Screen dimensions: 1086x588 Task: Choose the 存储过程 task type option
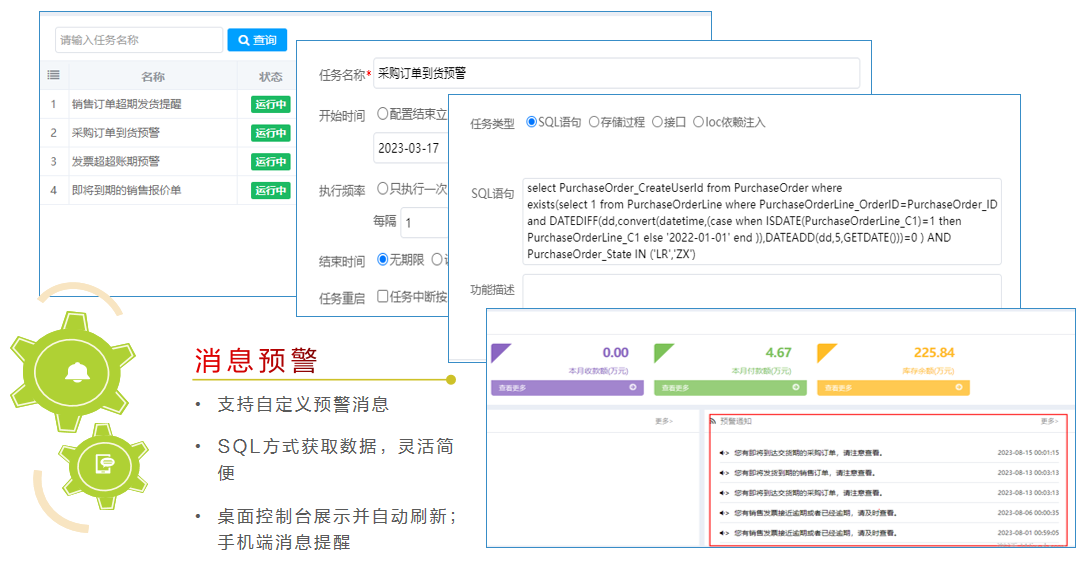pyautogui.click(x=594, y=122)
